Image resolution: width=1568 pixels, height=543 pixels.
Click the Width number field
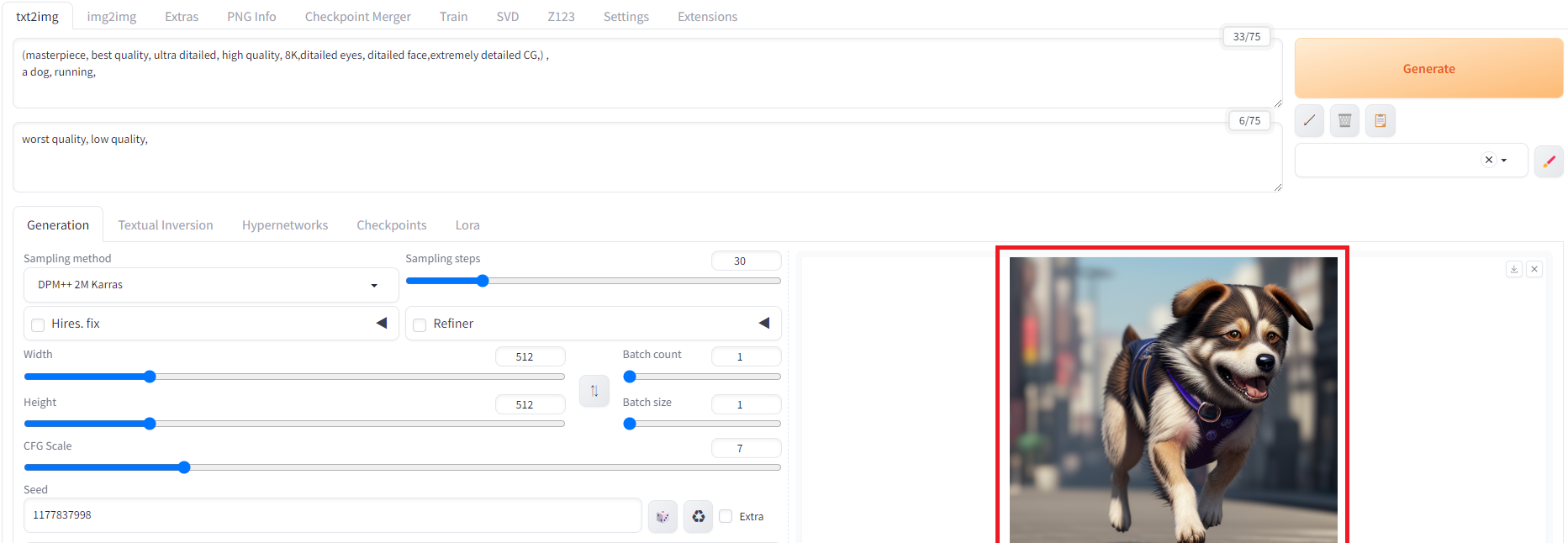pyautogui.click(x=530, y=356)
